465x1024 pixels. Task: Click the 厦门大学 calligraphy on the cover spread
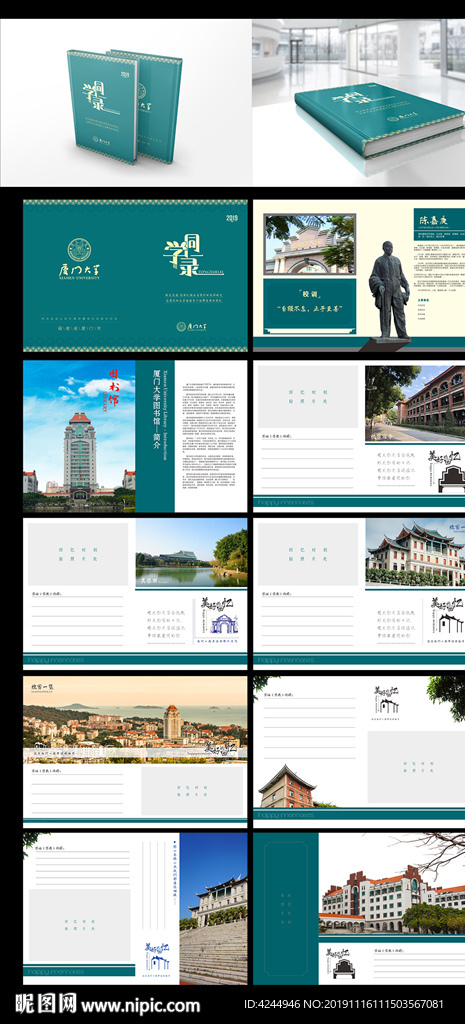80,272
